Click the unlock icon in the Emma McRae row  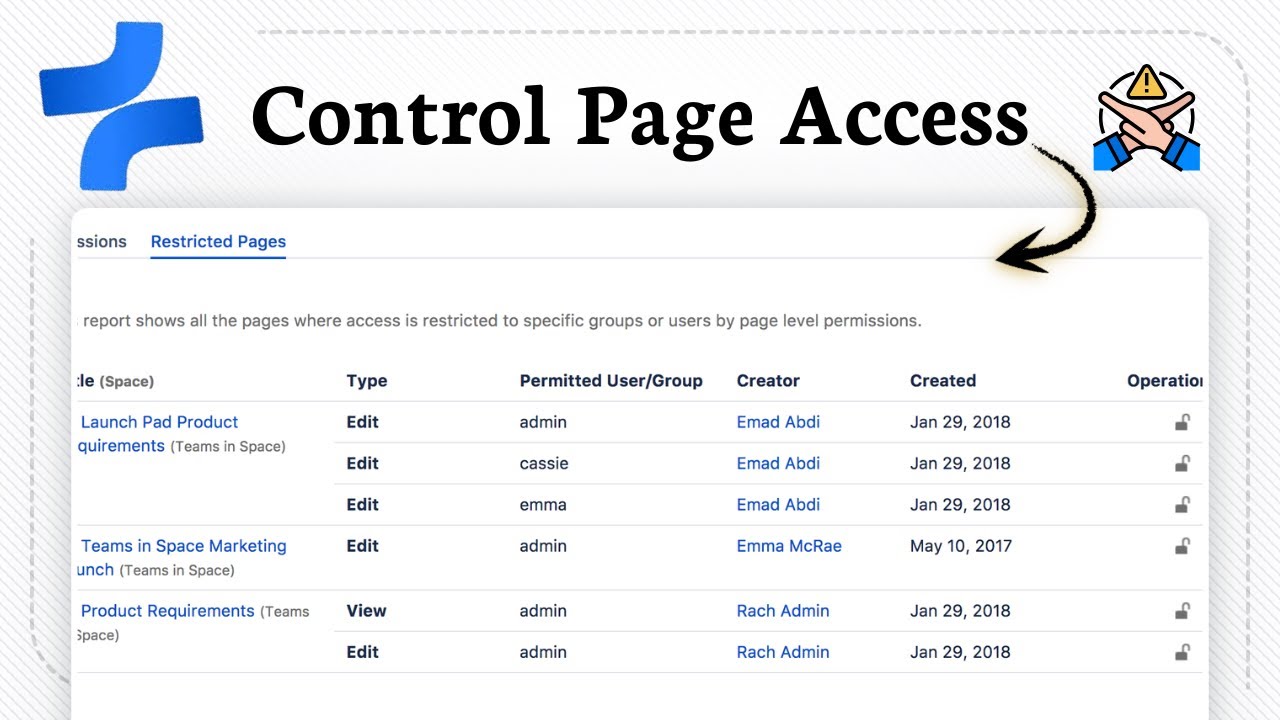1182,546
